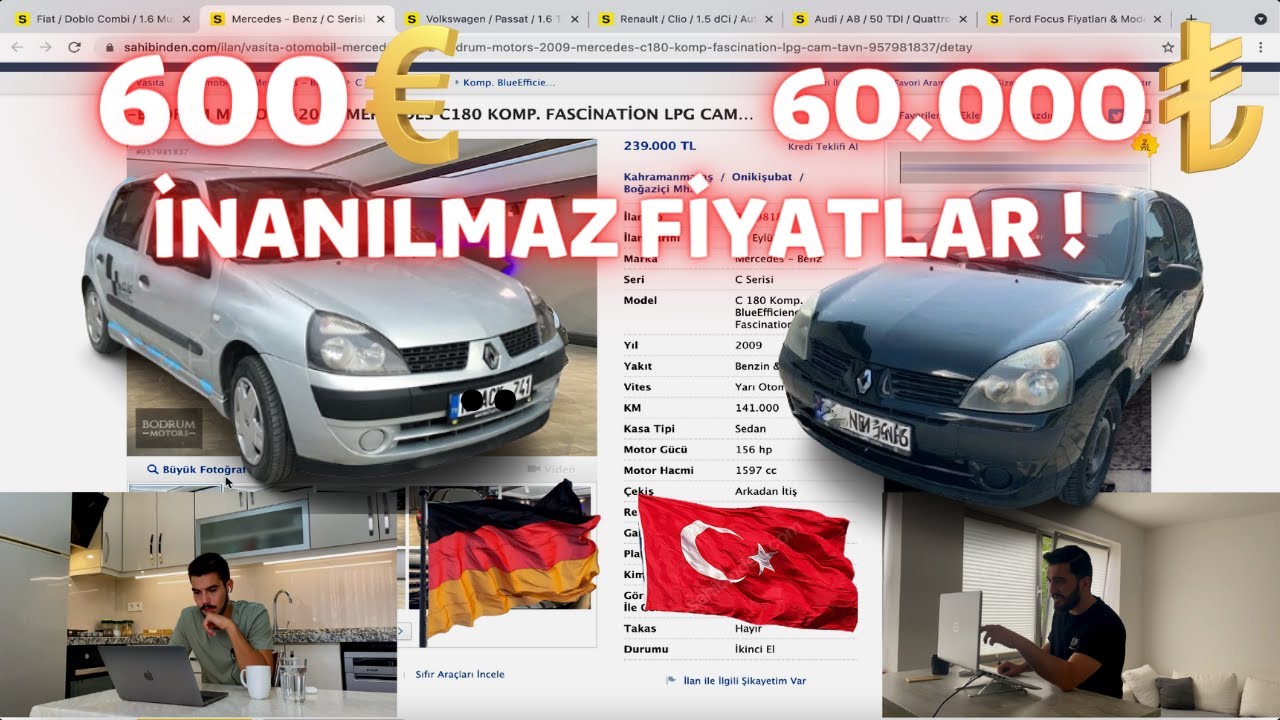Viewport: 1280px width, 720px height.
Task: Reload the sahibinden listing page
Action: point(74,47)
